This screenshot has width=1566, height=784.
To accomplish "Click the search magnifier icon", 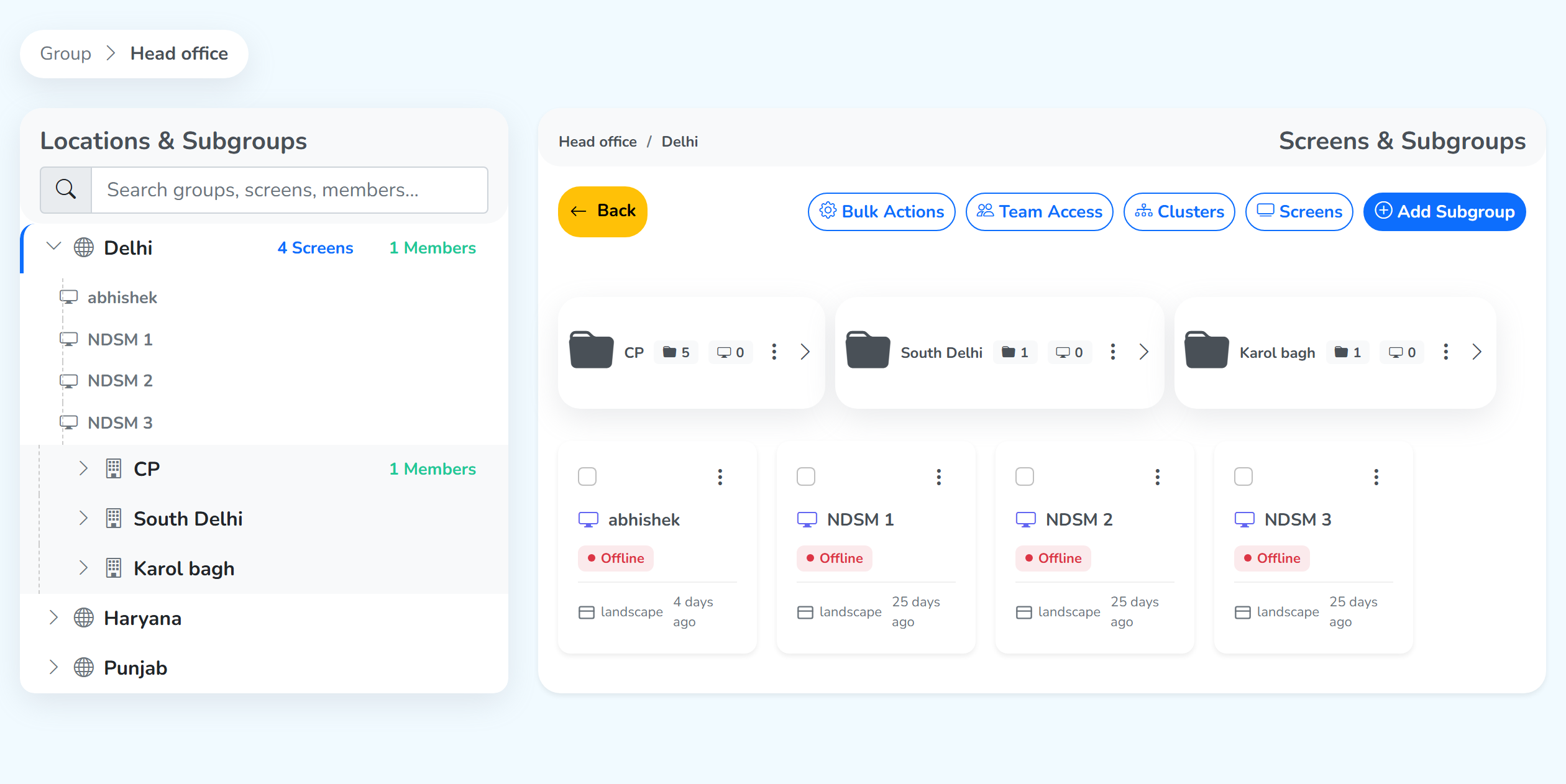I will (x=66, y=189).
